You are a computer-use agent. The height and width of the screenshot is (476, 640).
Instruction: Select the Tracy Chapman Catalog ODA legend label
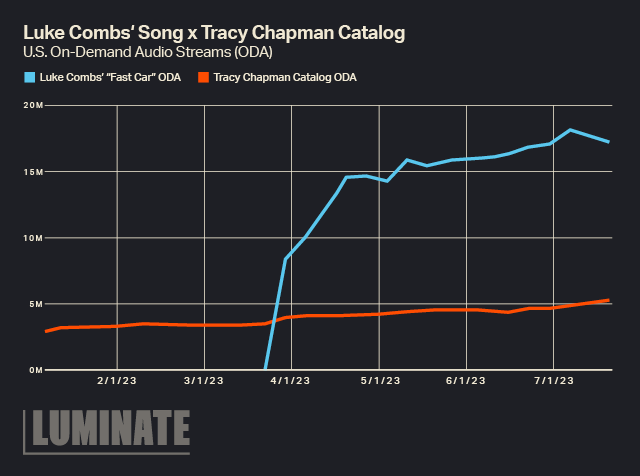[x=285, y=76]
